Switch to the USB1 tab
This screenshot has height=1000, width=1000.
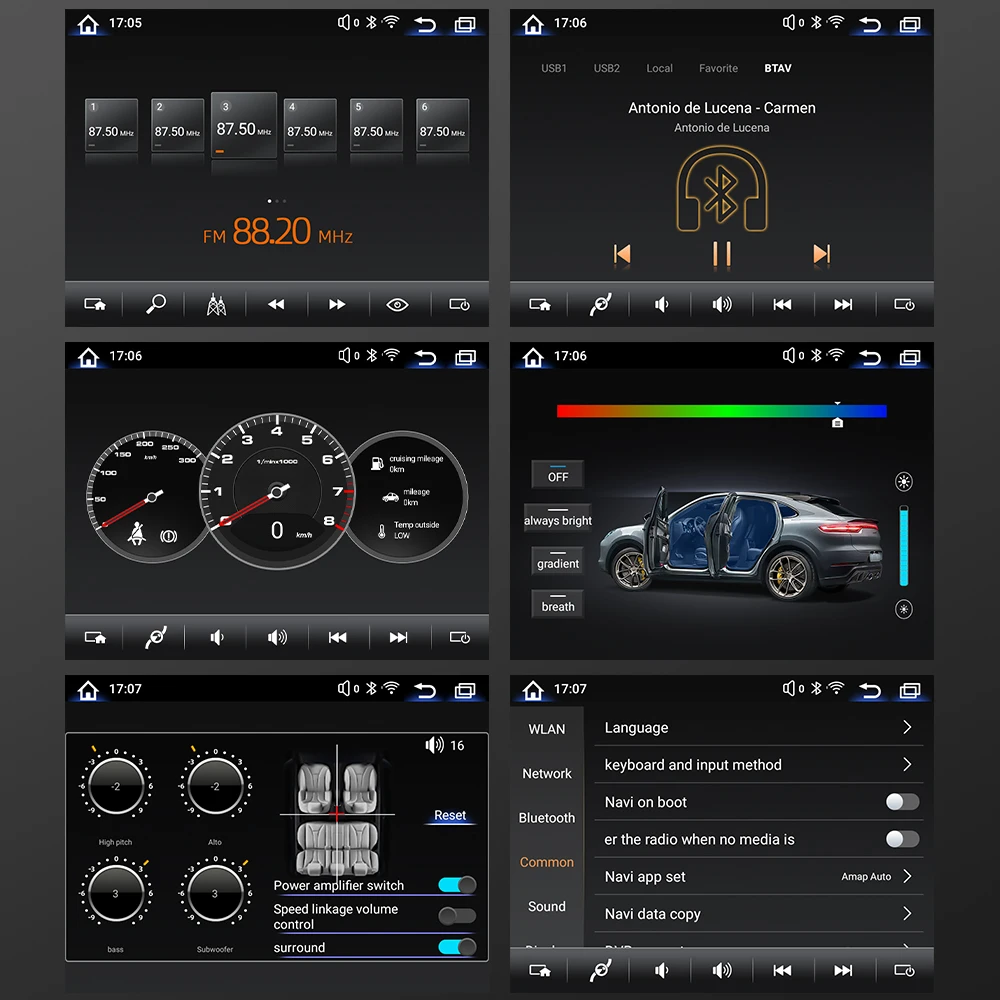(x=554, y=68)
